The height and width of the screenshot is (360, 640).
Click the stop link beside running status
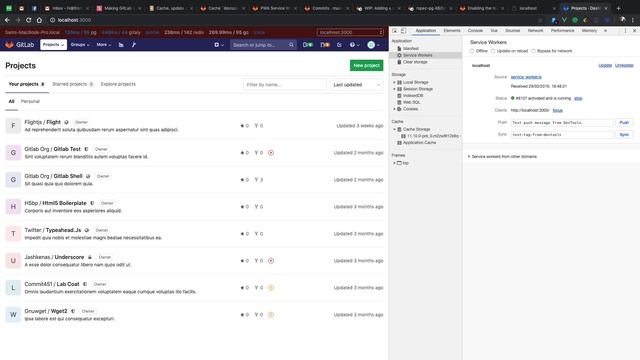pos(578,98)
